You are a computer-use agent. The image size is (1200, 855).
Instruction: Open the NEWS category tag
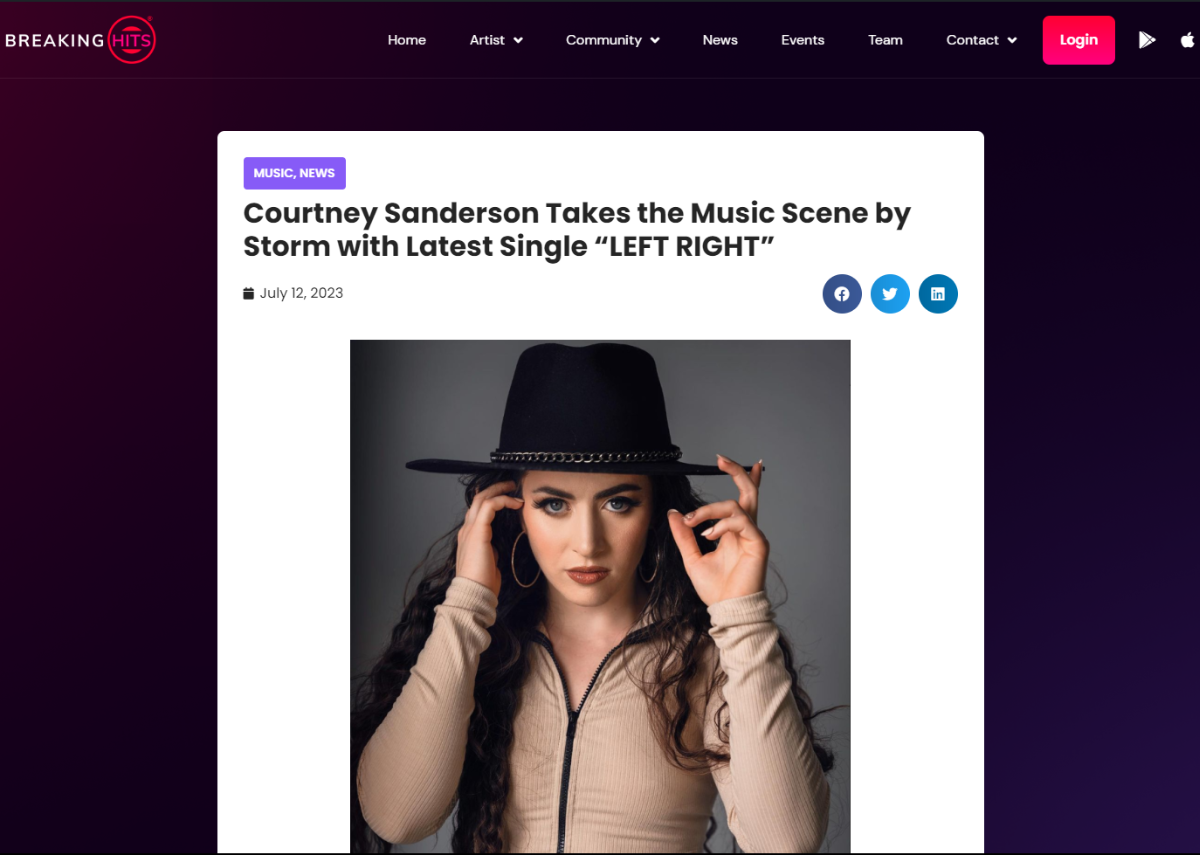coord(317,173)
